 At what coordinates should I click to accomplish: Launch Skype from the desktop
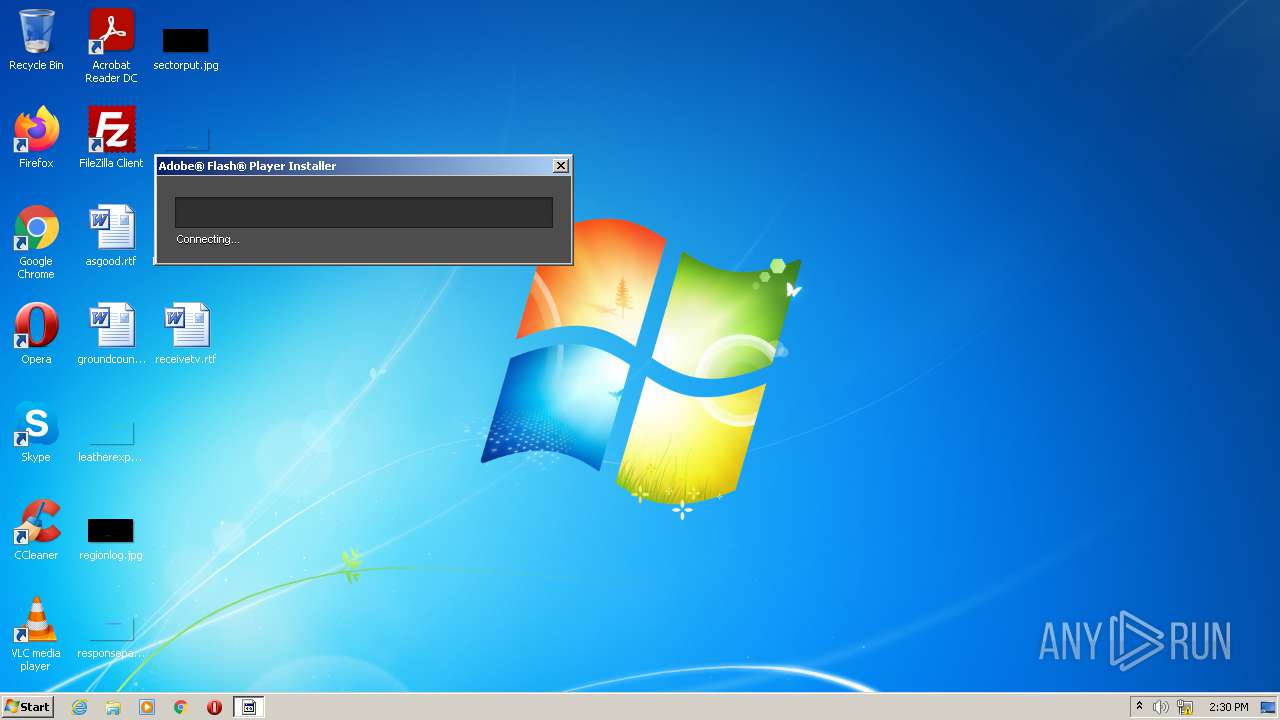36,432
